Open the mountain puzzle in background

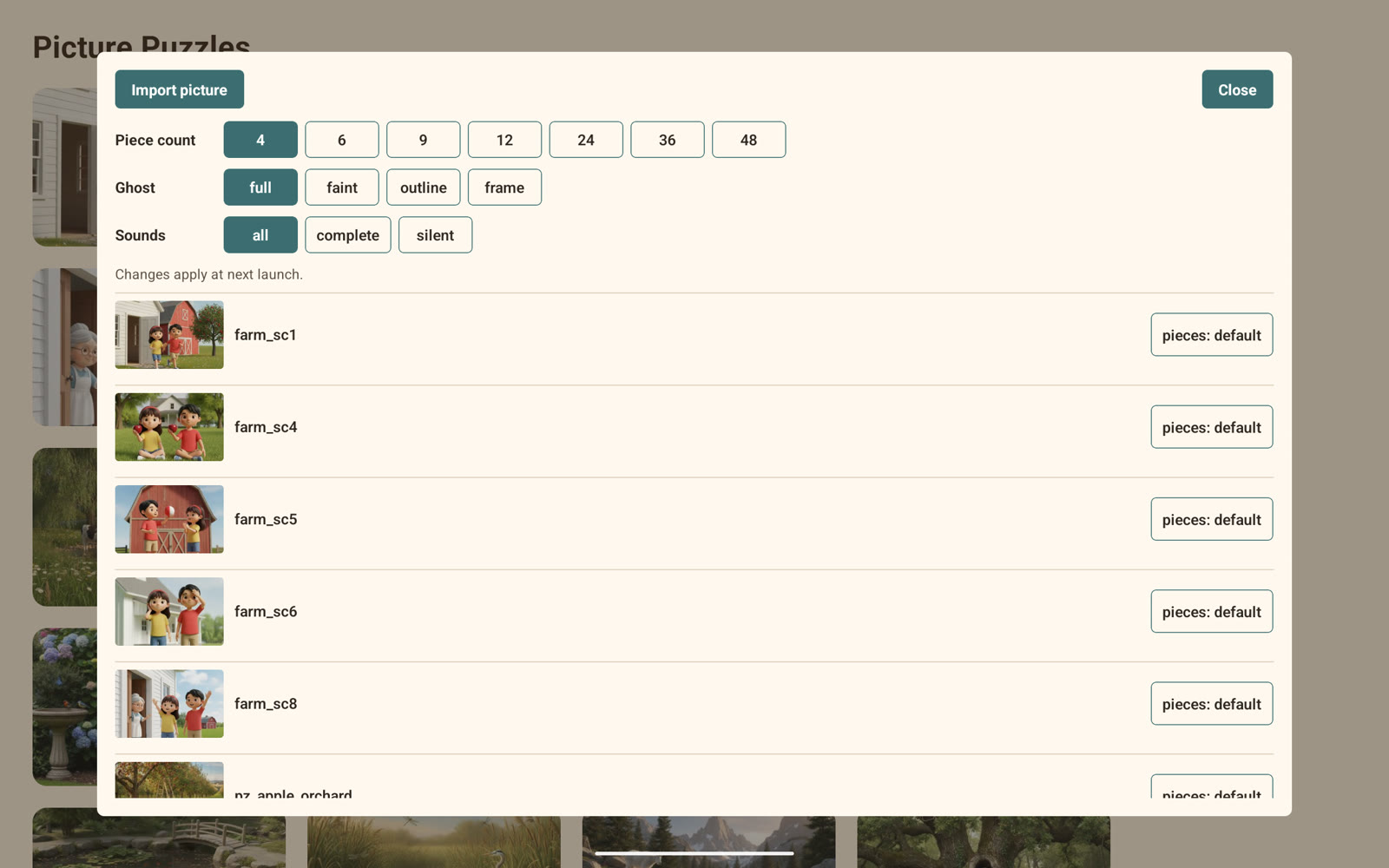click(x=708, y=840)
